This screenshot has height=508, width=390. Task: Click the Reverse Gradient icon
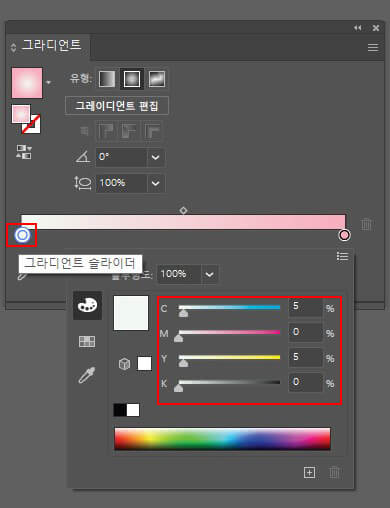coord(24,152)
